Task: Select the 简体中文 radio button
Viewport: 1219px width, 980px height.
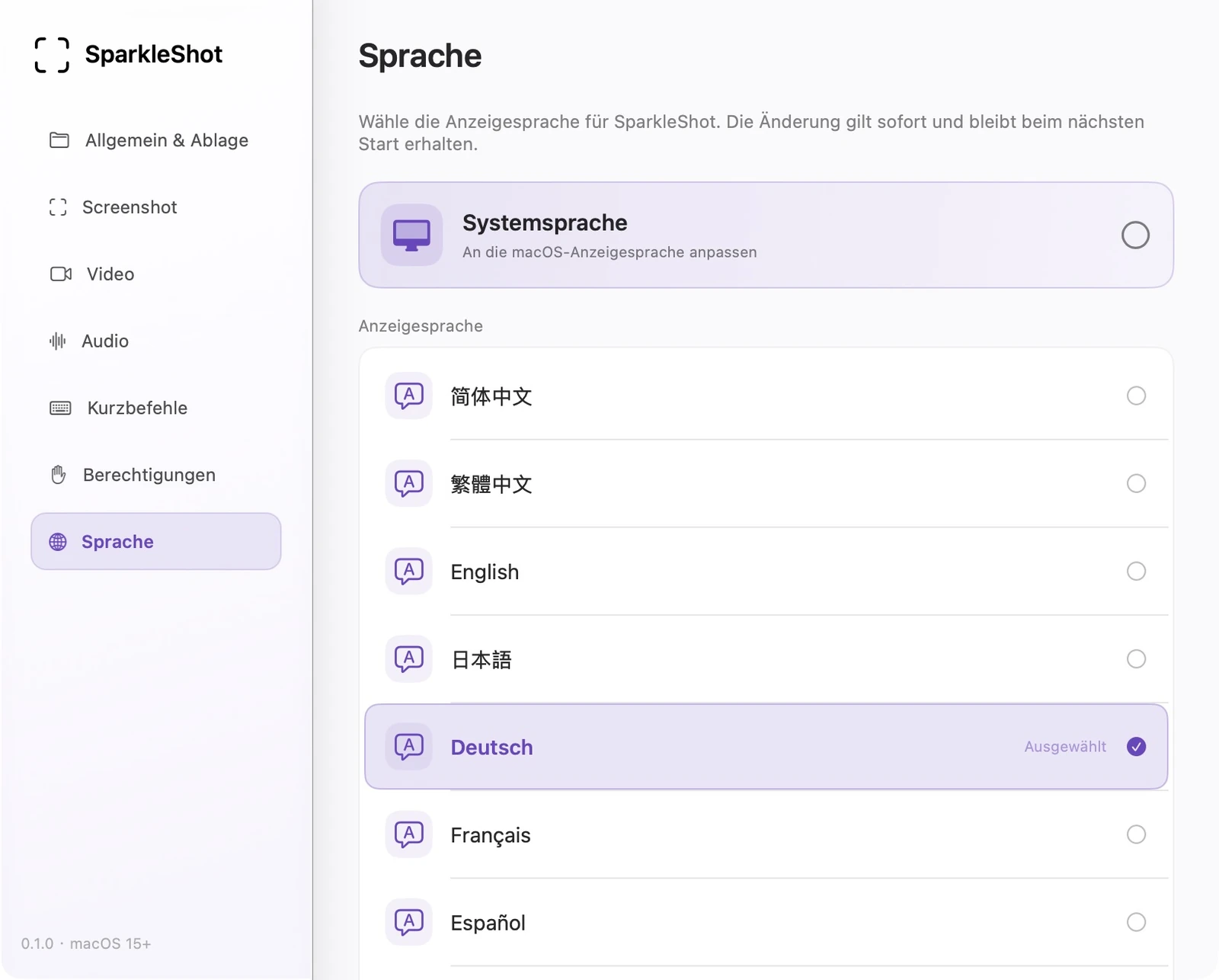Action: [x=1136, y=396]
